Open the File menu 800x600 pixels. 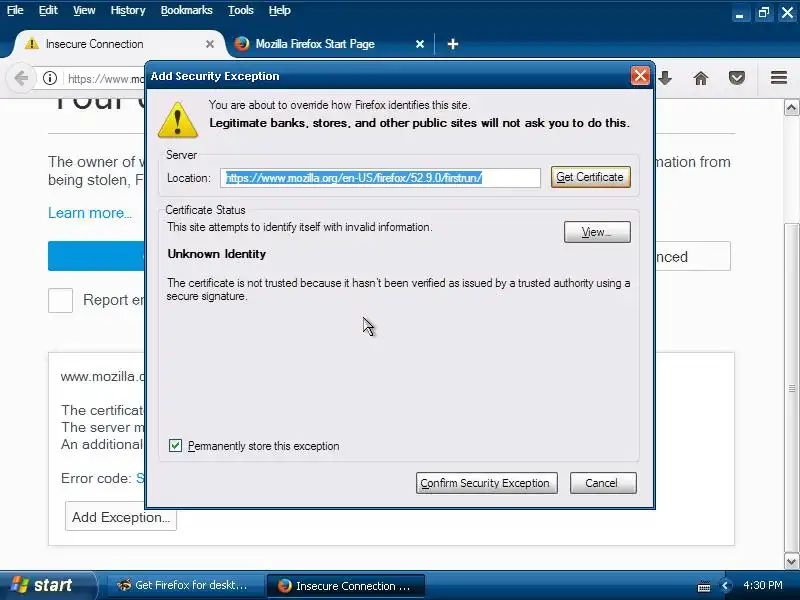click(15, 10)
